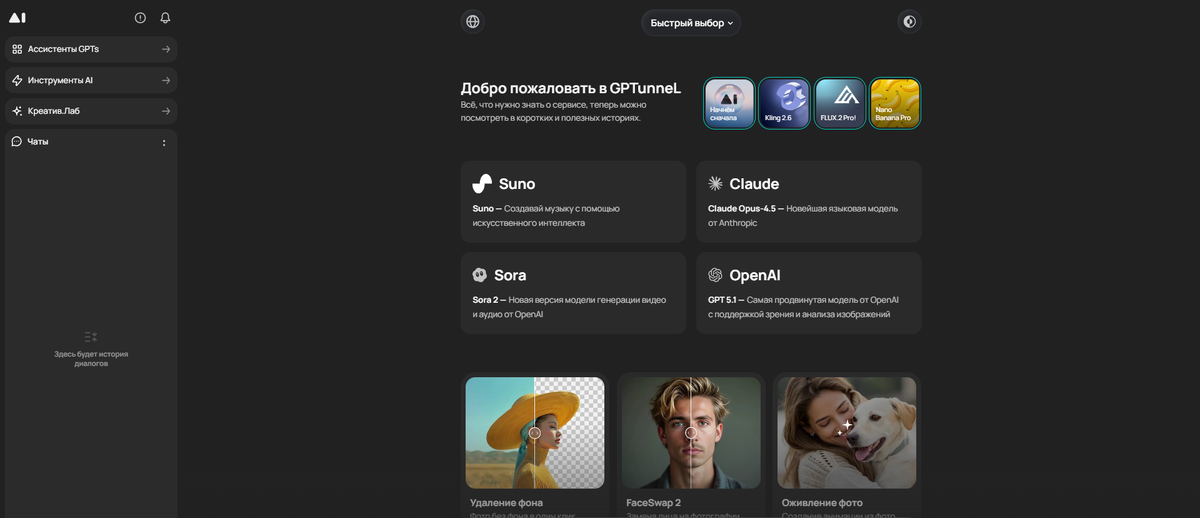The width and height of the screenshot is (1200, 518).
Task: Toggle dark/light theme button
Action: pos(909,21)
